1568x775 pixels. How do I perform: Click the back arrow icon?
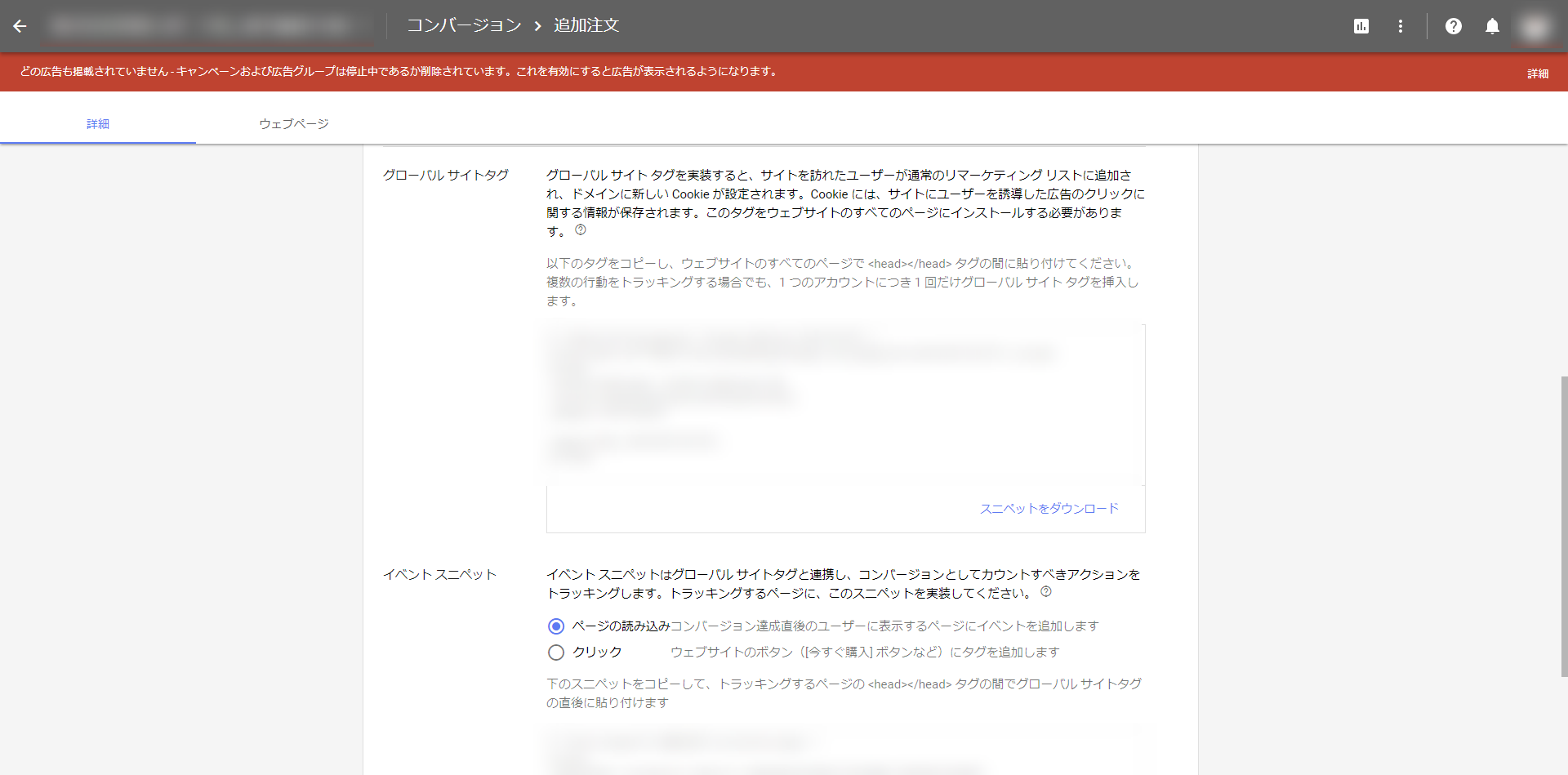coord(20,26)
